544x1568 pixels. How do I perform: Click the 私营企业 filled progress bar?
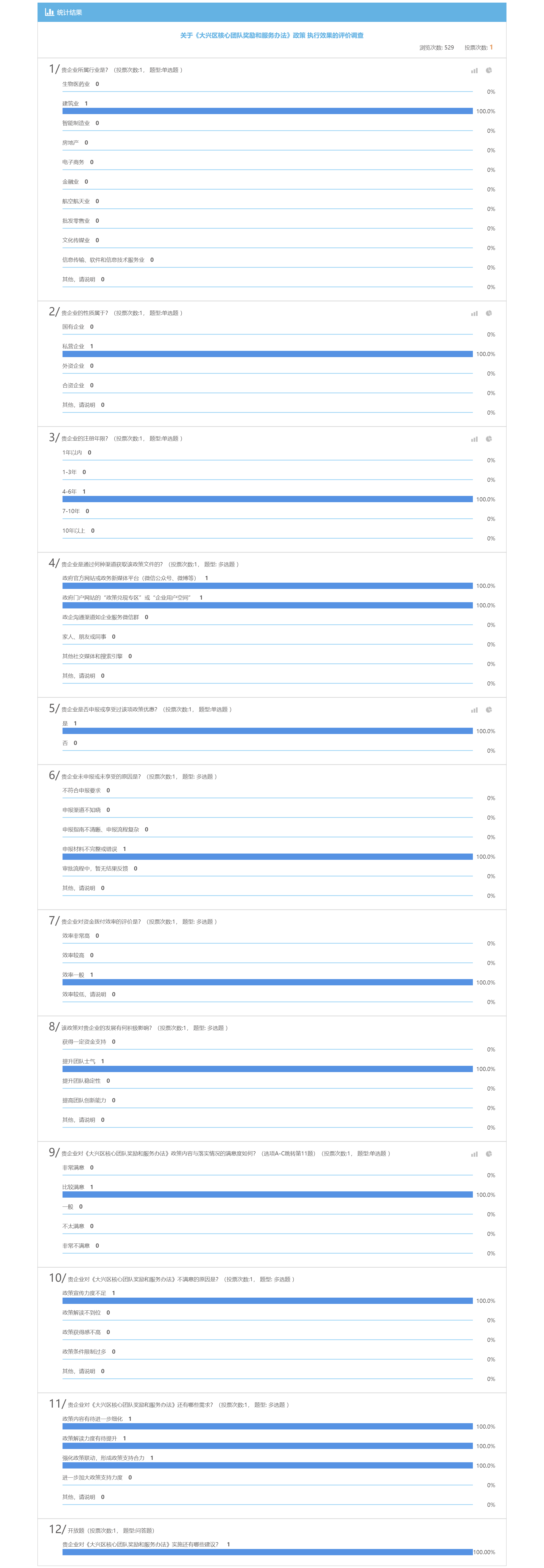267,354
